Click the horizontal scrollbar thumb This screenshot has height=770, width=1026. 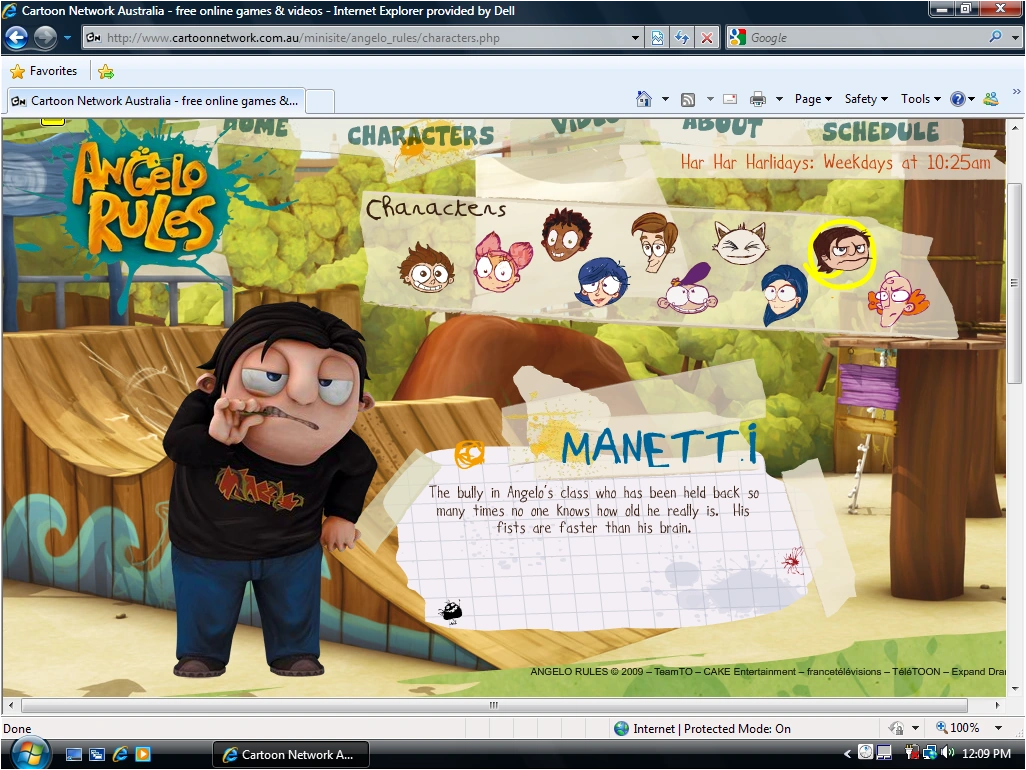tap(493, 706)
